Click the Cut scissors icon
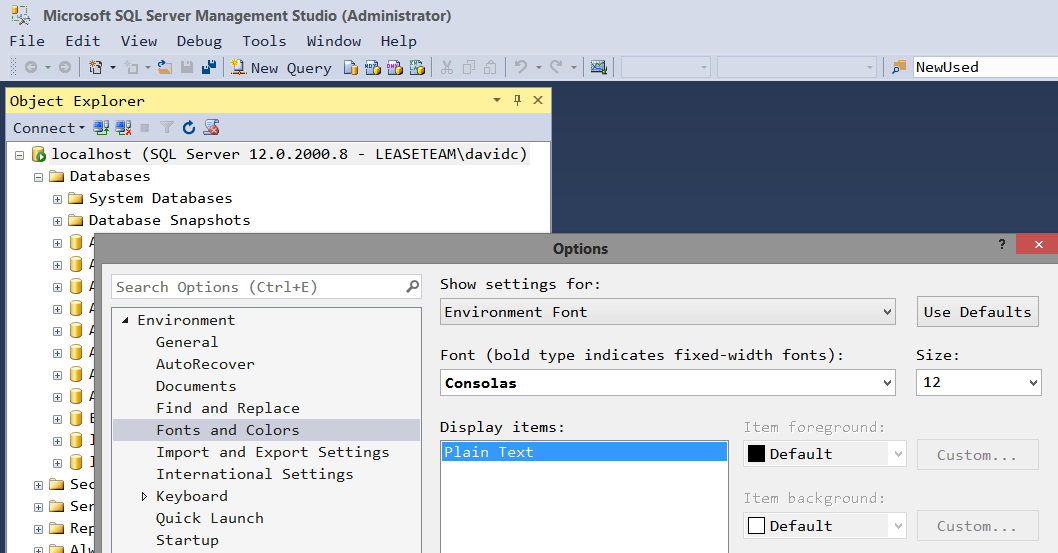The width and height of the screenshot is (1058, 553). 447,67
